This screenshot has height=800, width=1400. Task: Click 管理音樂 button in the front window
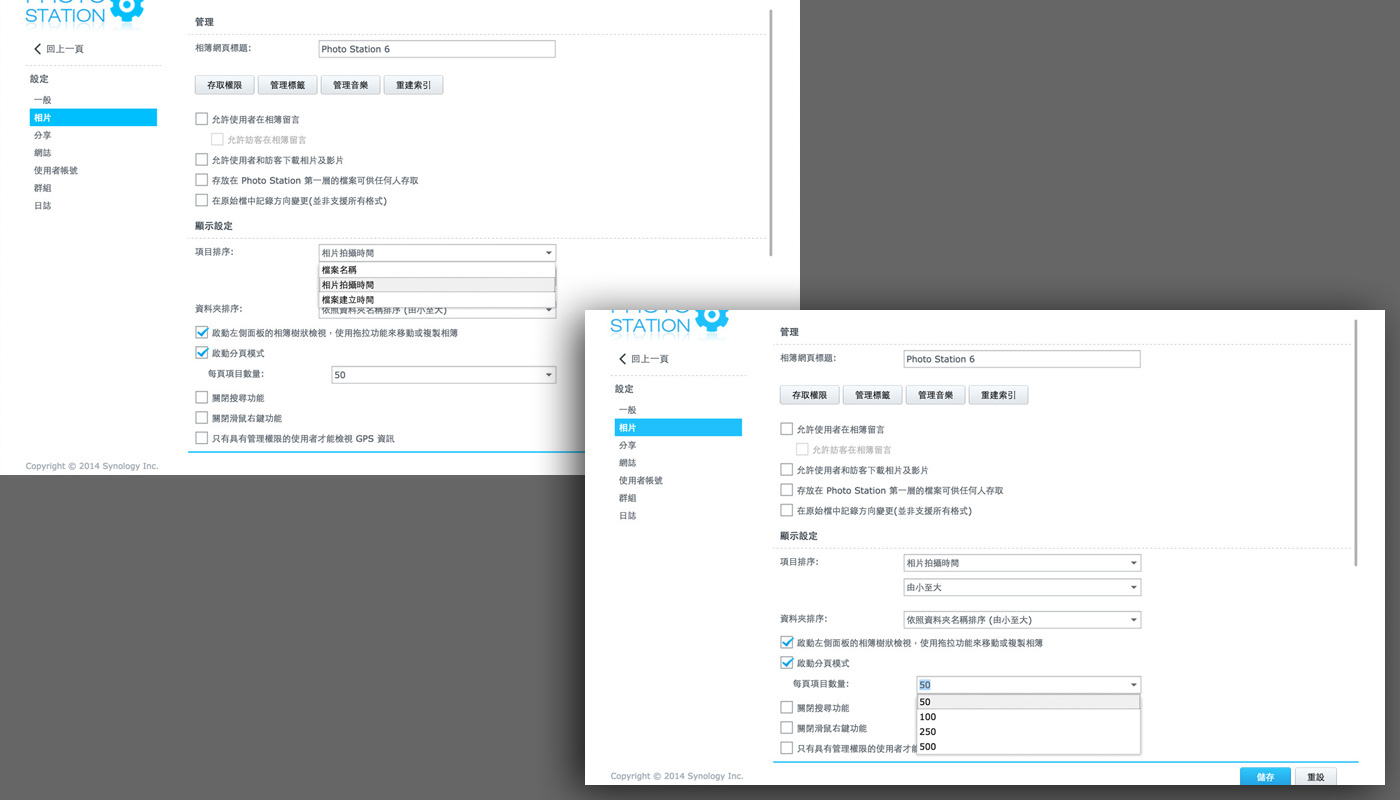pos(935,395)
